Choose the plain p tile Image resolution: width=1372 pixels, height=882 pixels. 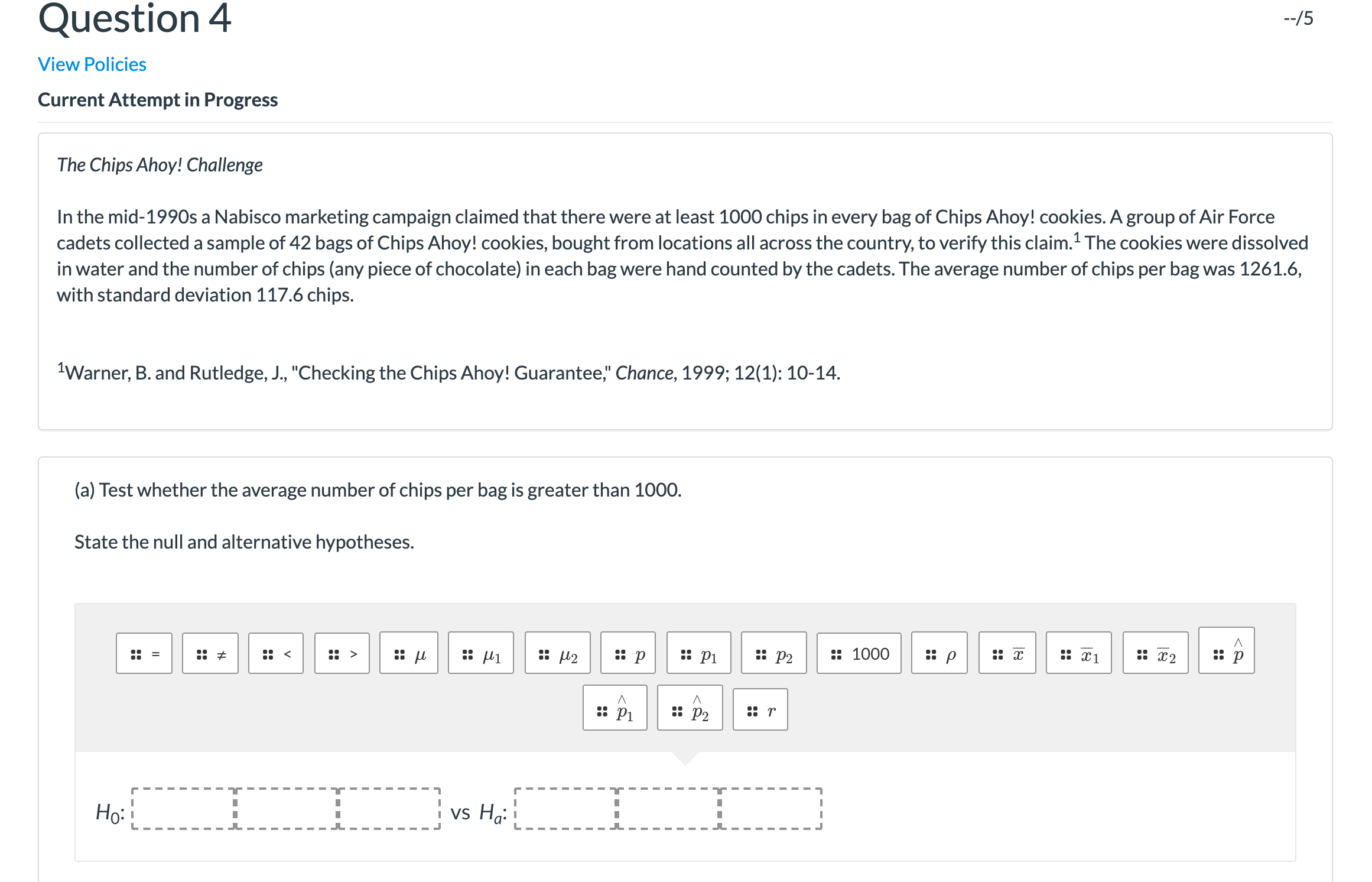coord(628,653)
